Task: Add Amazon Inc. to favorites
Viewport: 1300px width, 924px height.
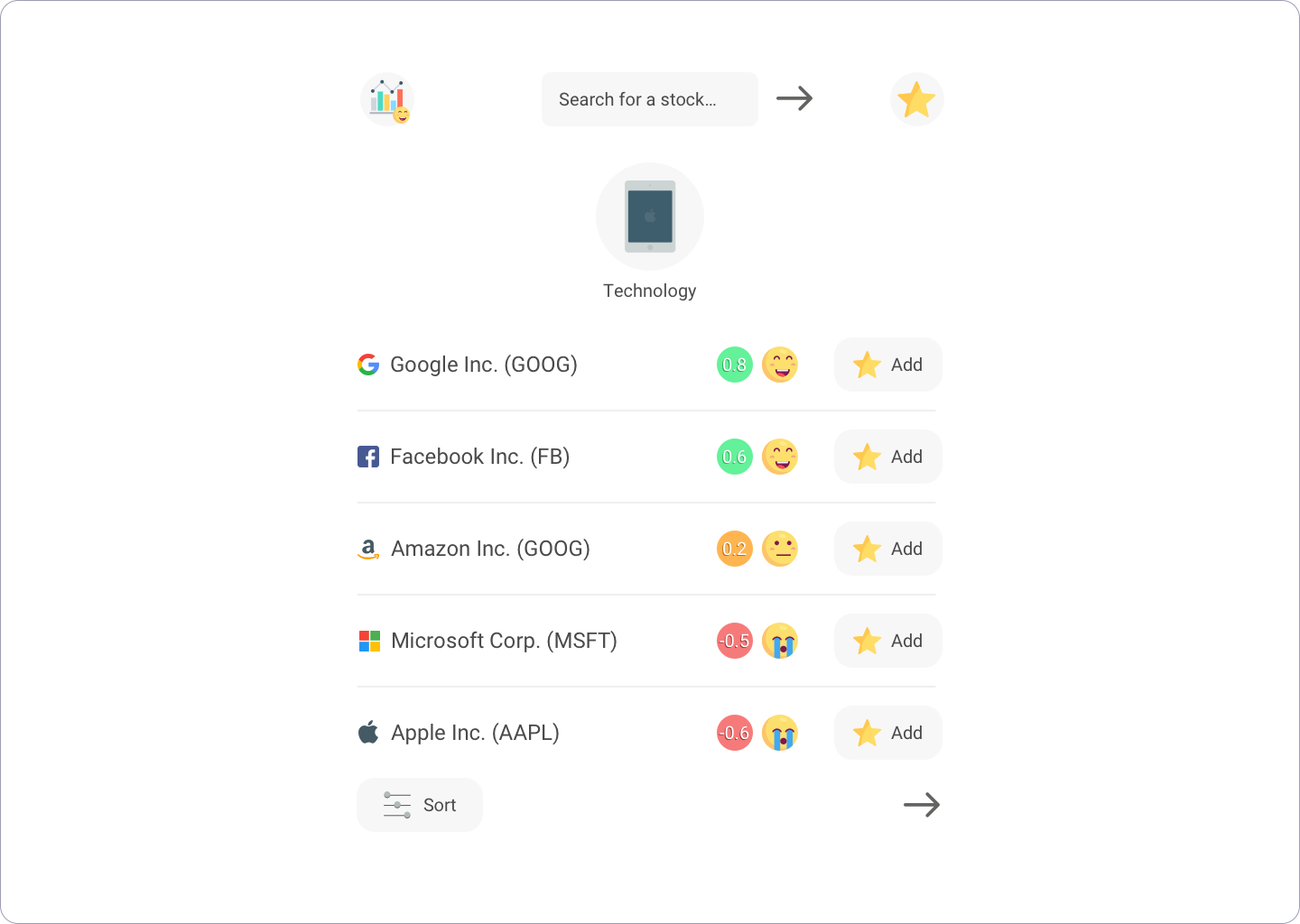Action: [x=888, y=549]
